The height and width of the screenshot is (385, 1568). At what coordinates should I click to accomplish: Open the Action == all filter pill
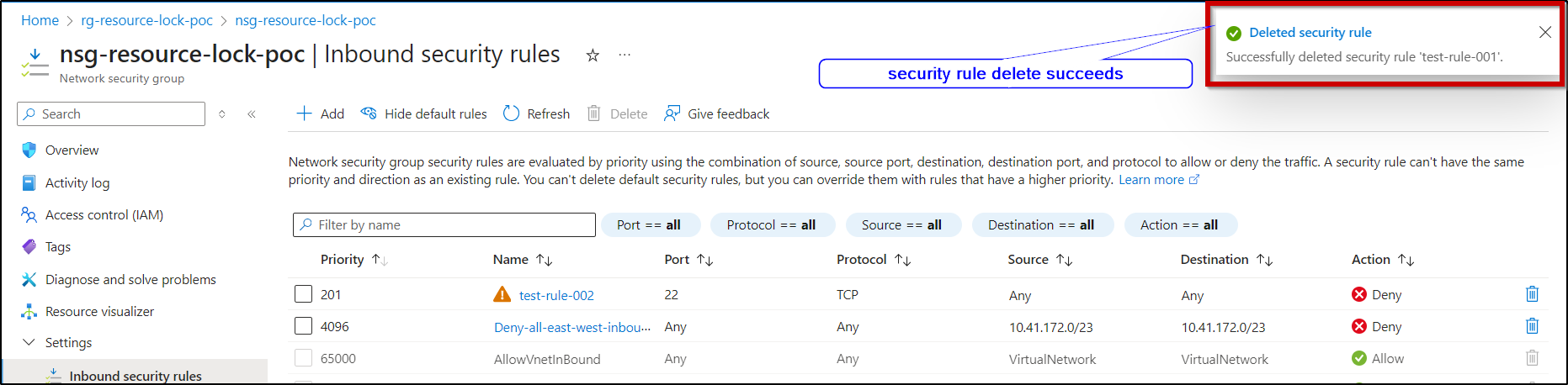tap(1179, 225)
